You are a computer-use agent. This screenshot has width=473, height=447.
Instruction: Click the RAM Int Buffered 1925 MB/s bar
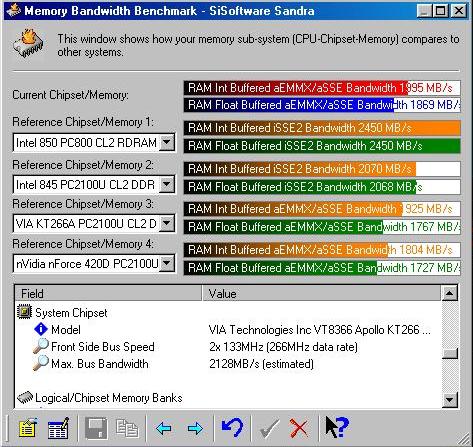coord(322,209)
